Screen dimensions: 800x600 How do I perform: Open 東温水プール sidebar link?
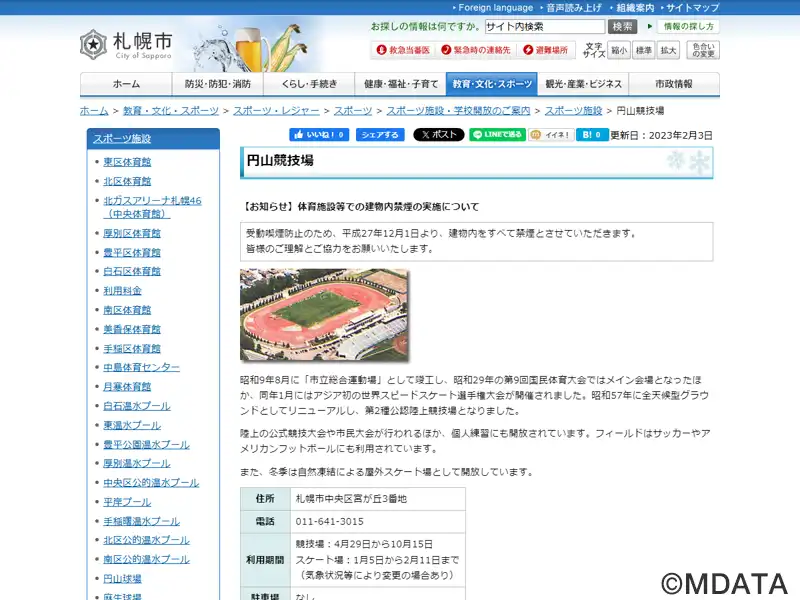(x=132, y=426)
